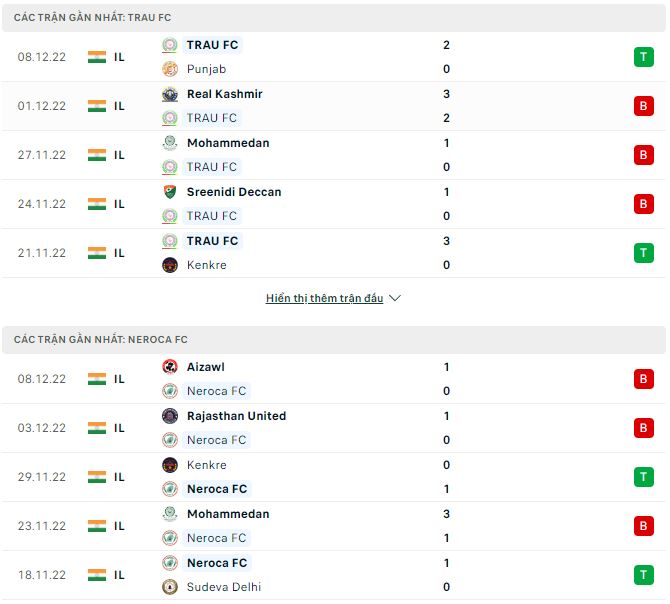670x604 pixels.
Task: Select the Các trận gần nhất: TRAU FC header
Action: point(334,18)
